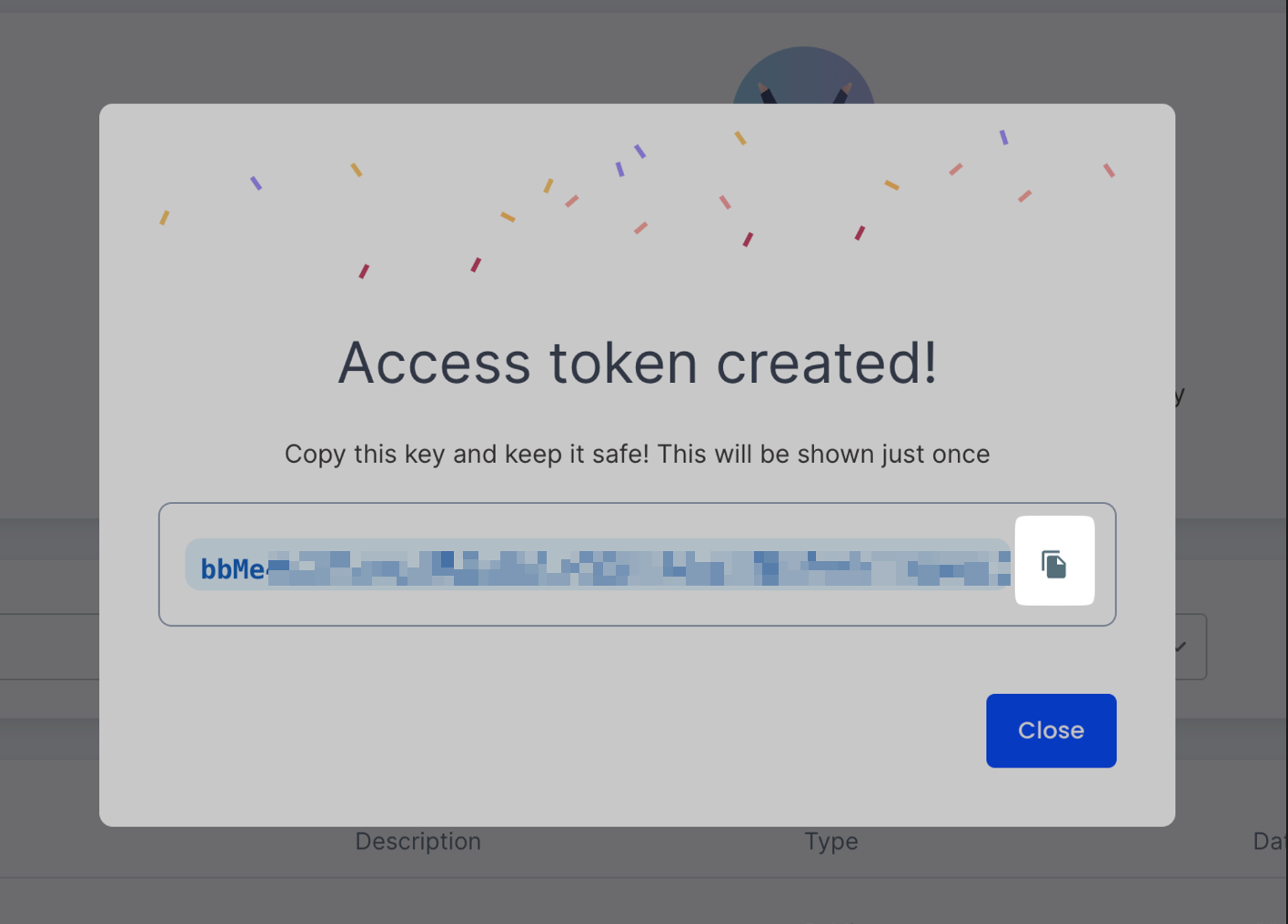
Task: Click the 'Copy this key and keep it safe' message
Action: pyautogui.click(x=637, y=454)
